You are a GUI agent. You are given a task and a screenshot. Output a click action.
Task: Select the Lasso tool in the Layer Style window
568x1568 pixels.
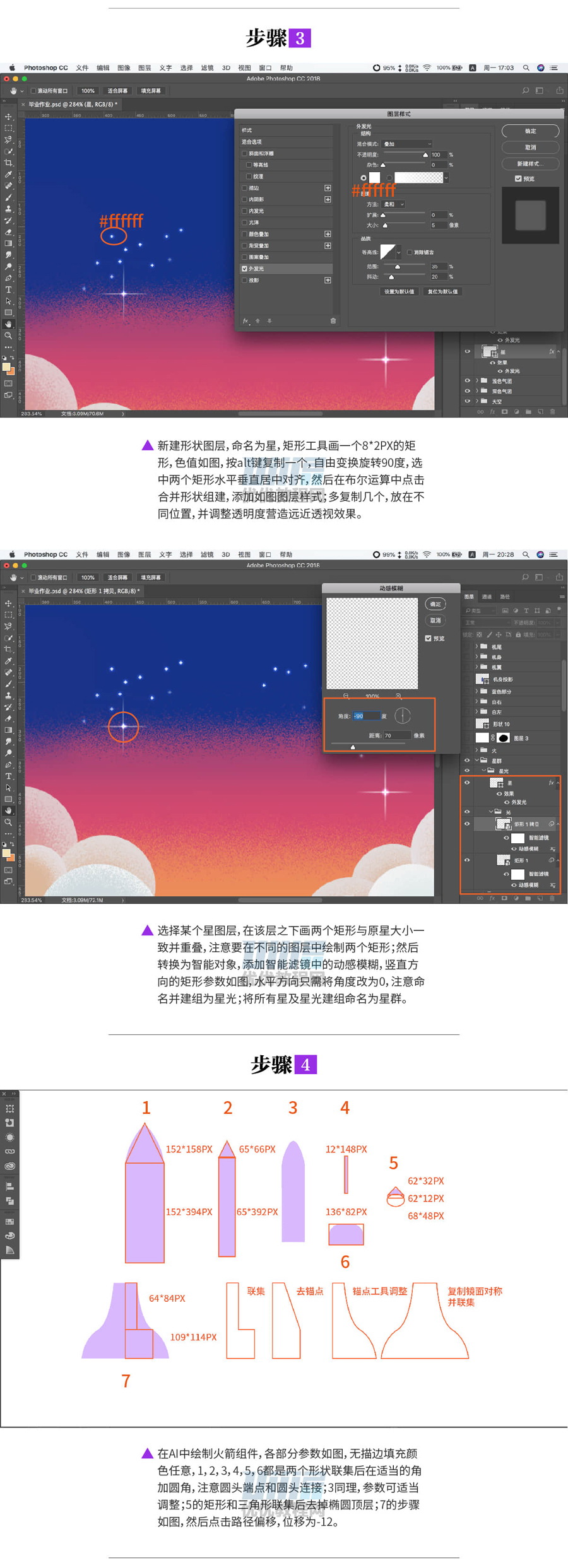[8, 139]
